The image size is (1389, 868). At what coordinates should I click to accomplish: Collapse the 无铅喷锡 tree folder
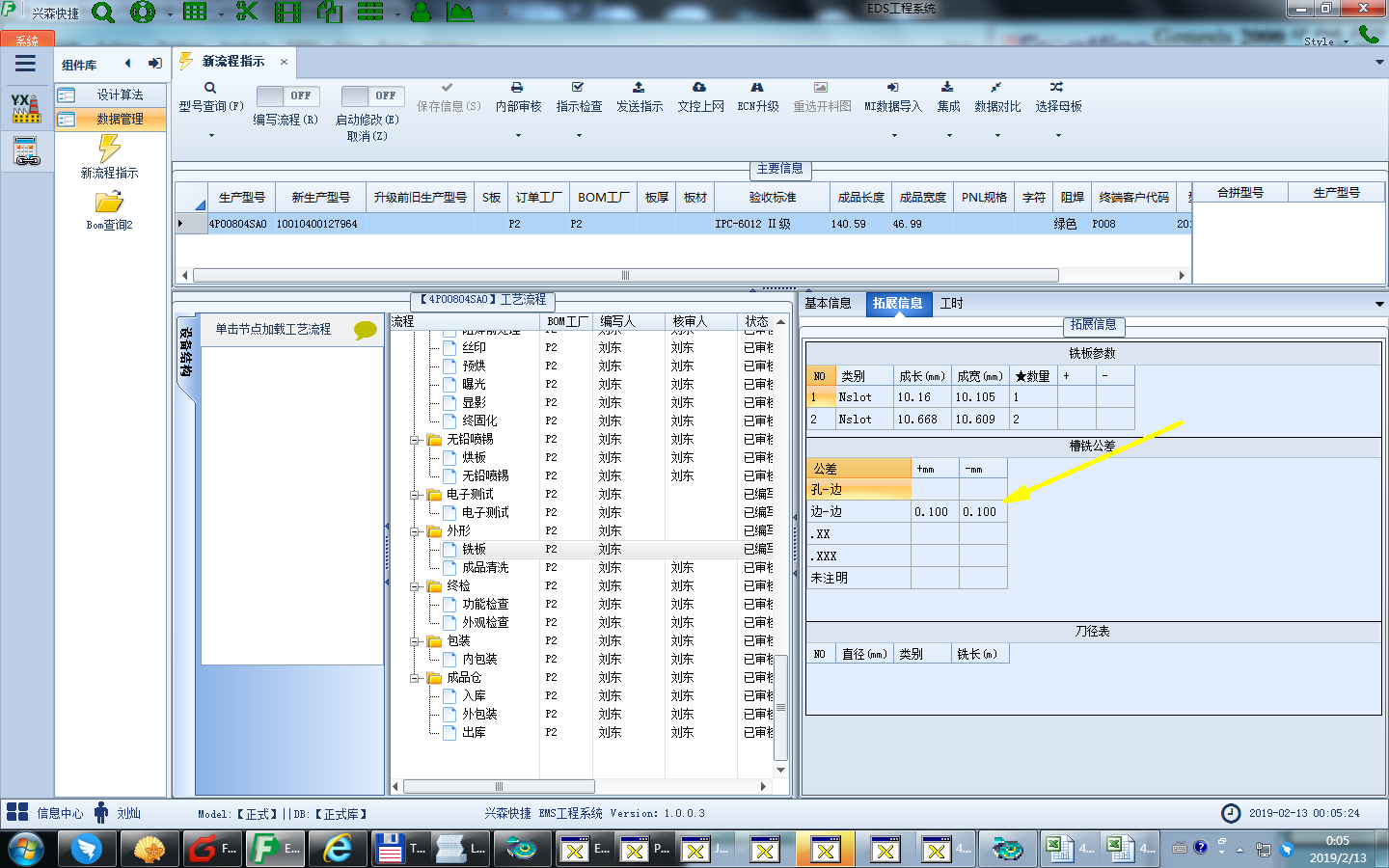click(415, 440)
